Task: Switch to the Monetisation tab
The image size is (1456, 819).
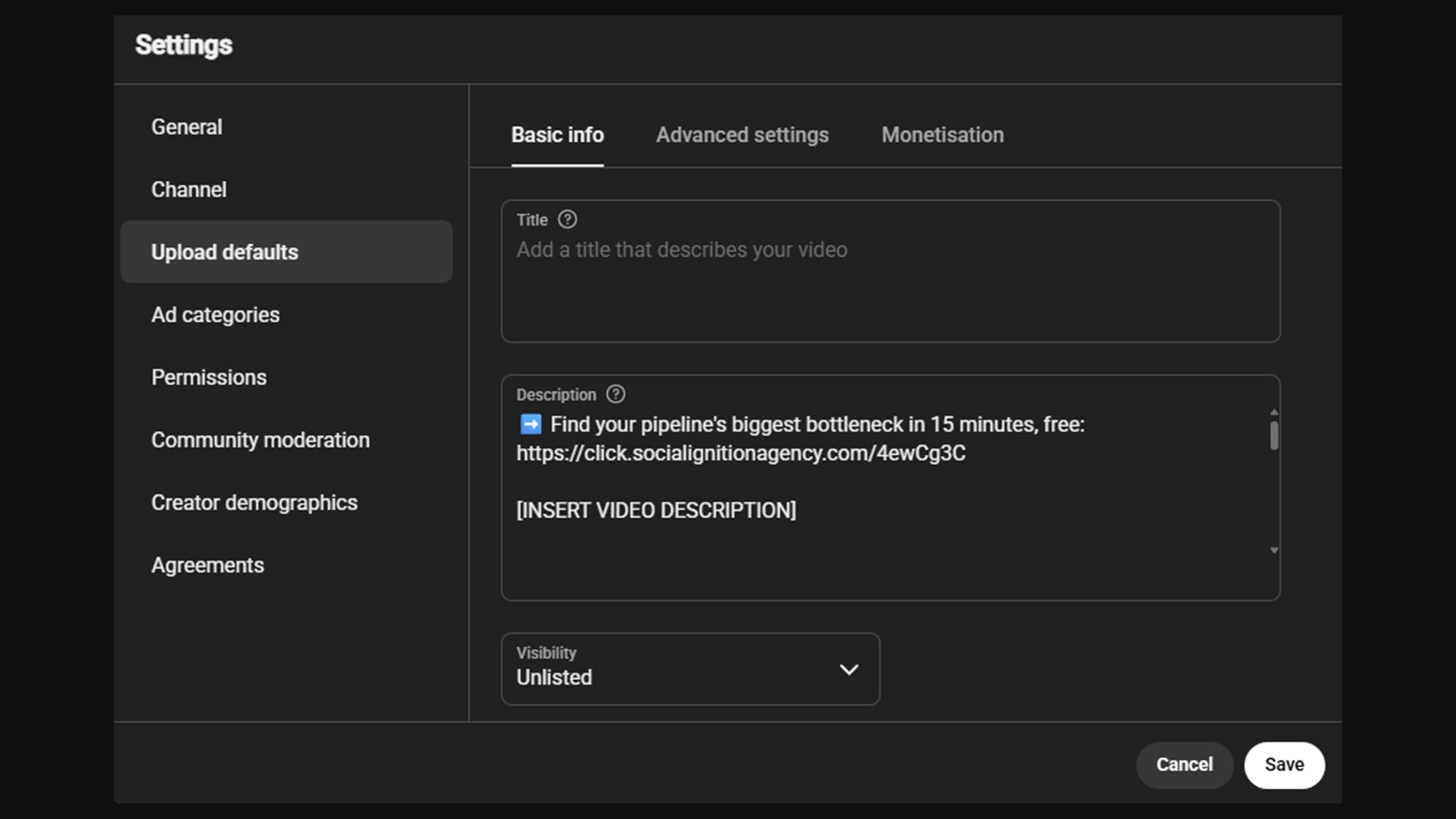Action: (943, 135)
